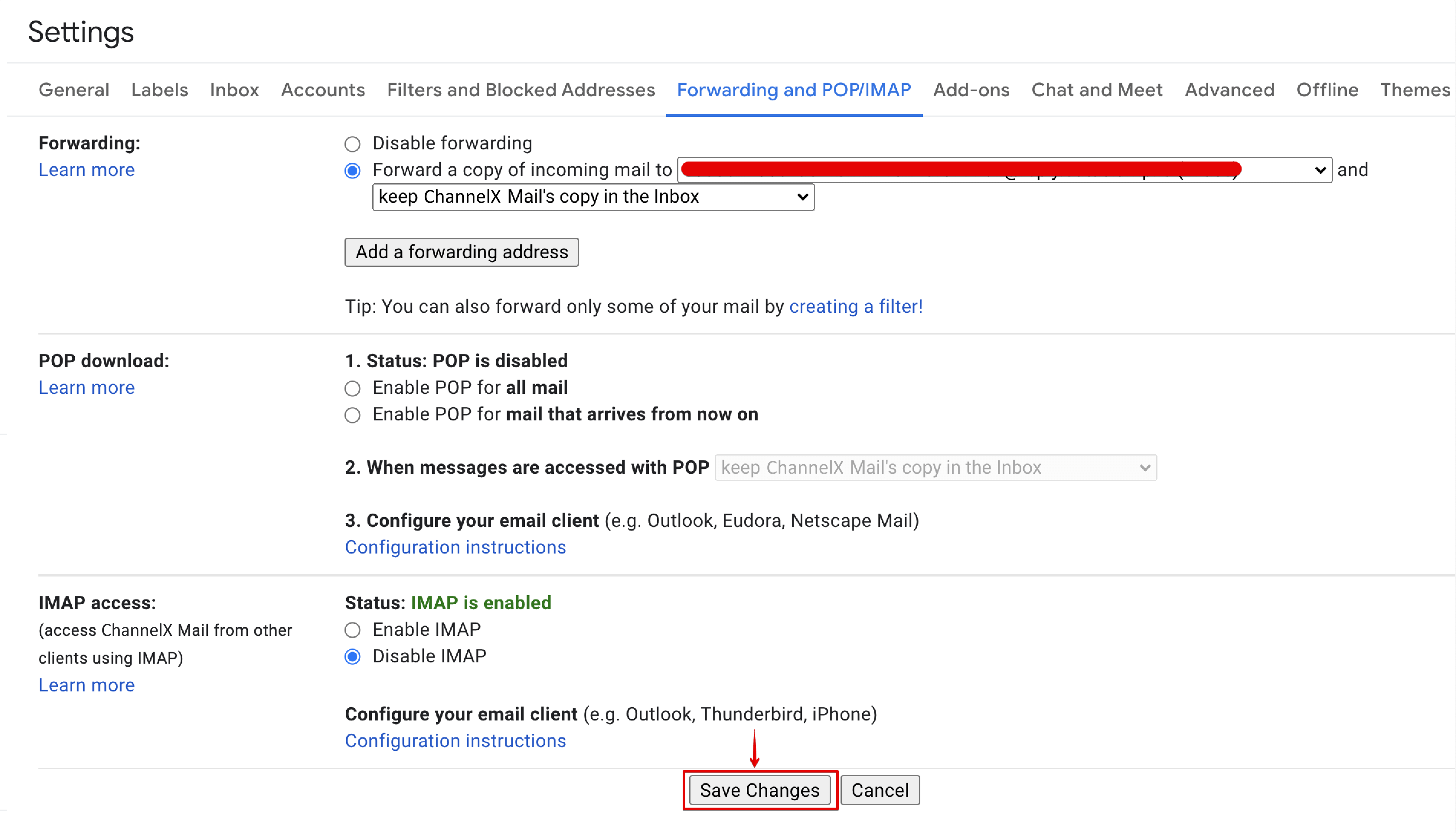
Task: Open Learn more link under IMAP access
Action: pos(87,685)
